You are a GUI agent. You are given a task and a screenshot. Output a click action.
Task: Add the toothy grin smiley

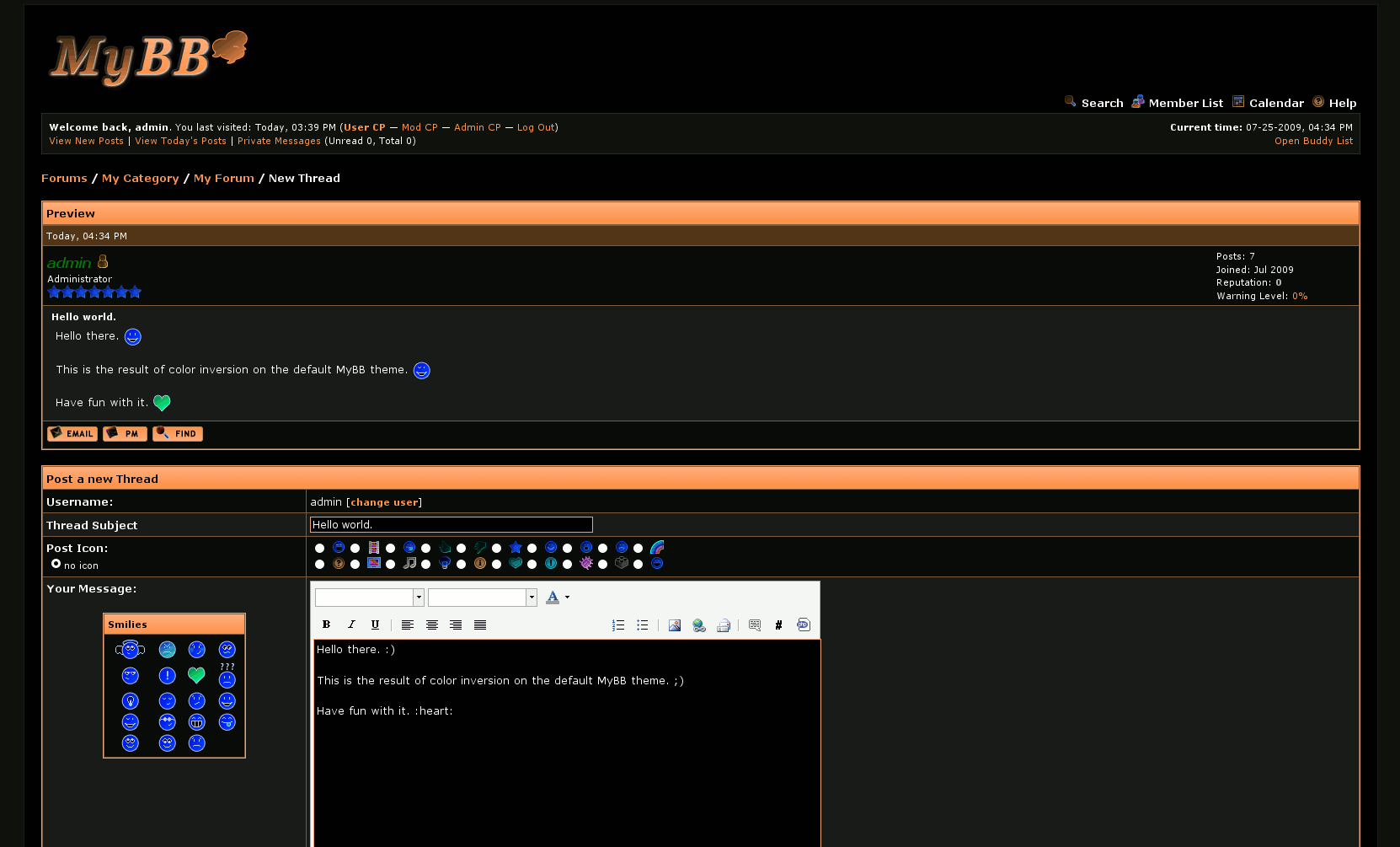196,722
